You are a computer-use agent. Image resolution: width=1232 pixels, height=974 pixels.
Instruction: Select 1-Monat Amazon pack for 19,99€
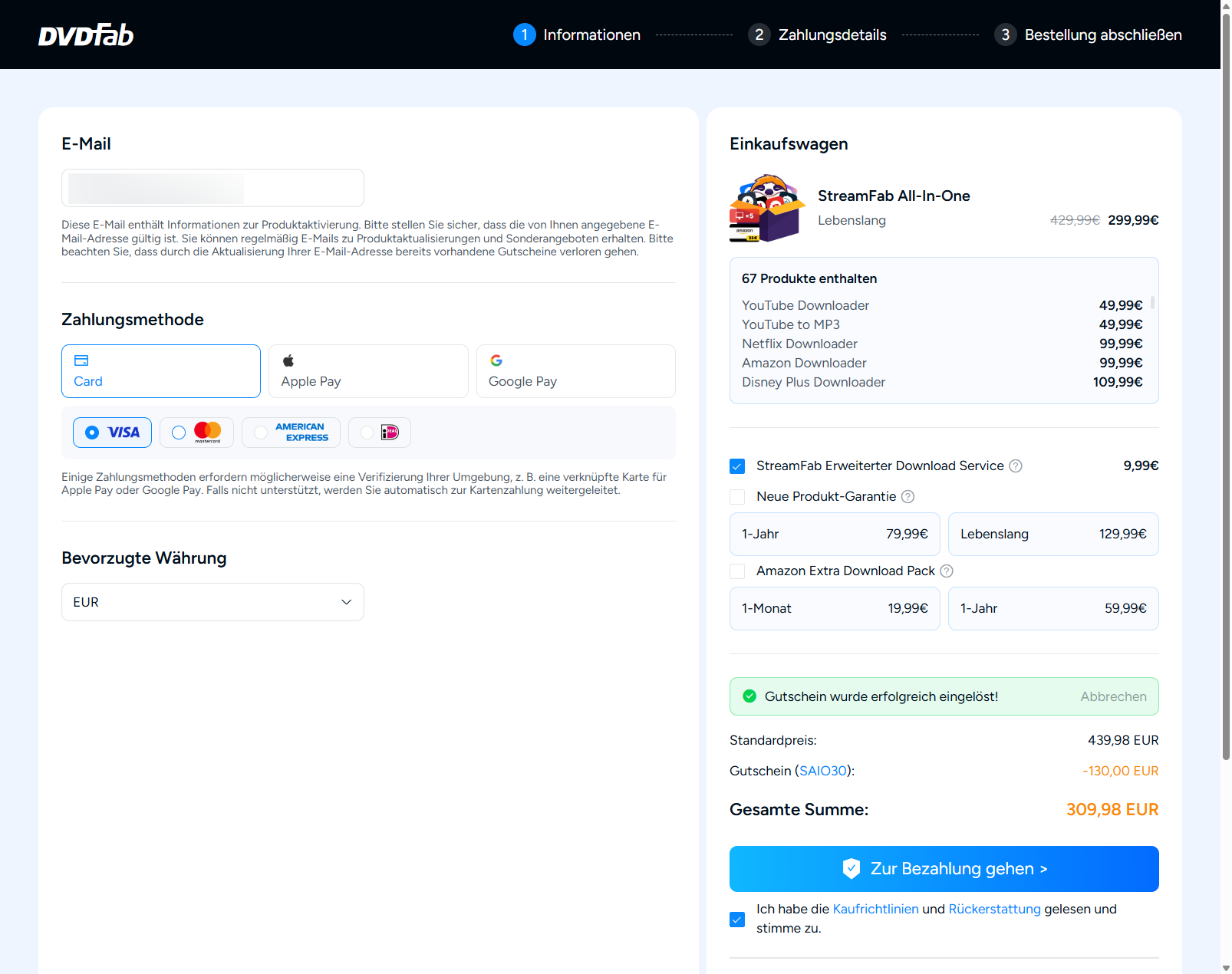(x=835, y=608)
